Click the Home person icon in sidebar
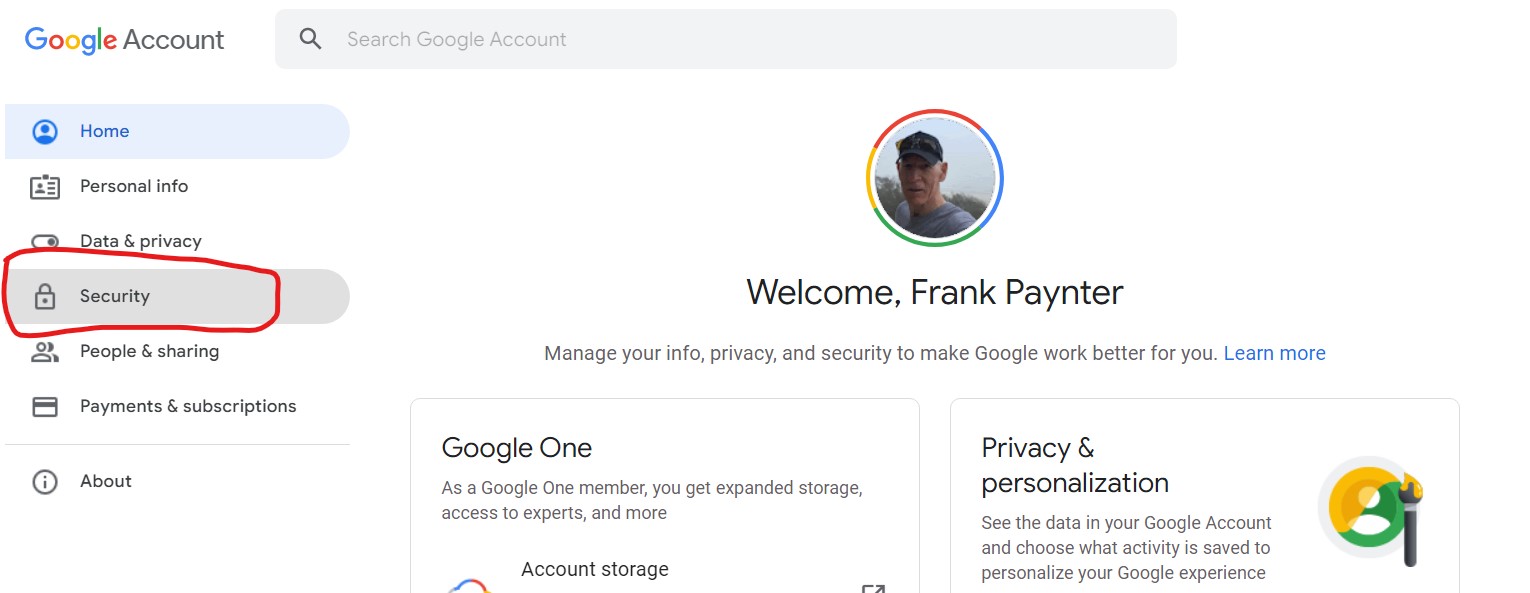The width and height of the screenshot is (1530, 593). 45,131
